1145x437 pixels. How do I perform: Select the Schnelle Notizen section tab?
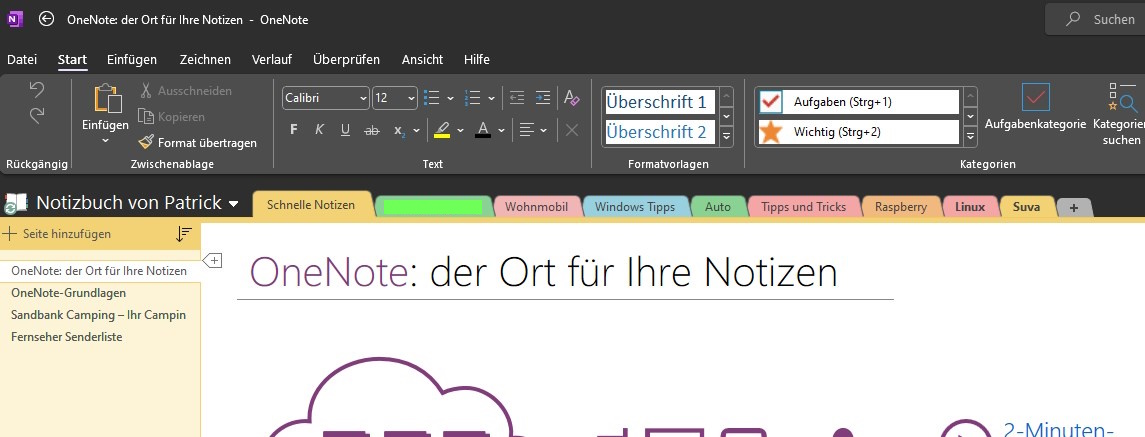311,205
